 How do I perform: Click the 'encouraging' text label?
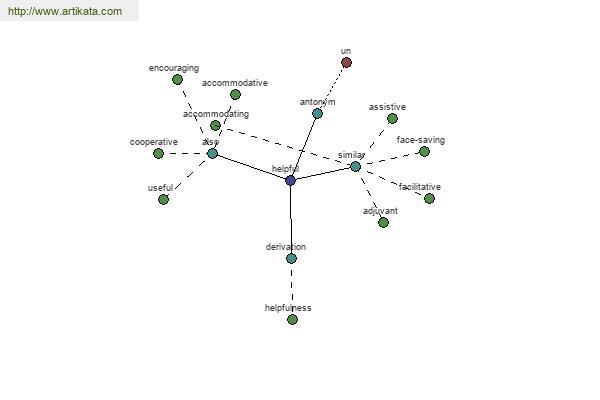point(174,68)
